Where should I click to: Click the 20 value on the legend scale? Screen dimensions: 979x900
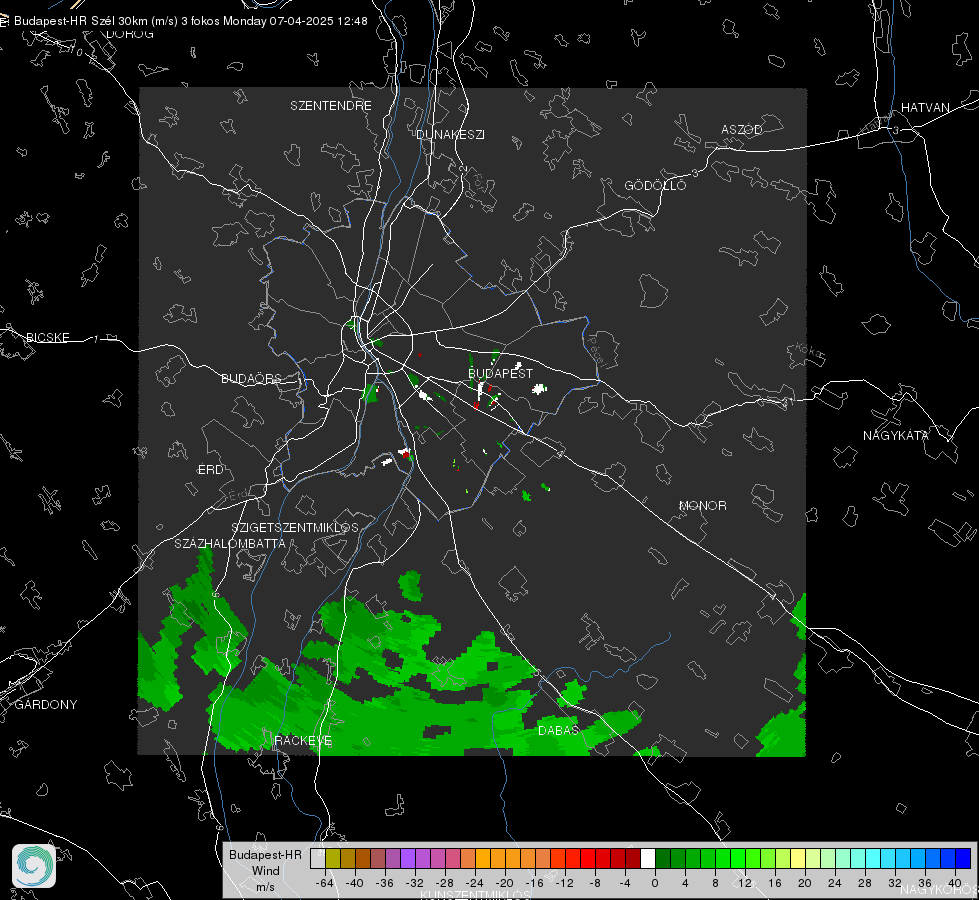click(805, 883)
